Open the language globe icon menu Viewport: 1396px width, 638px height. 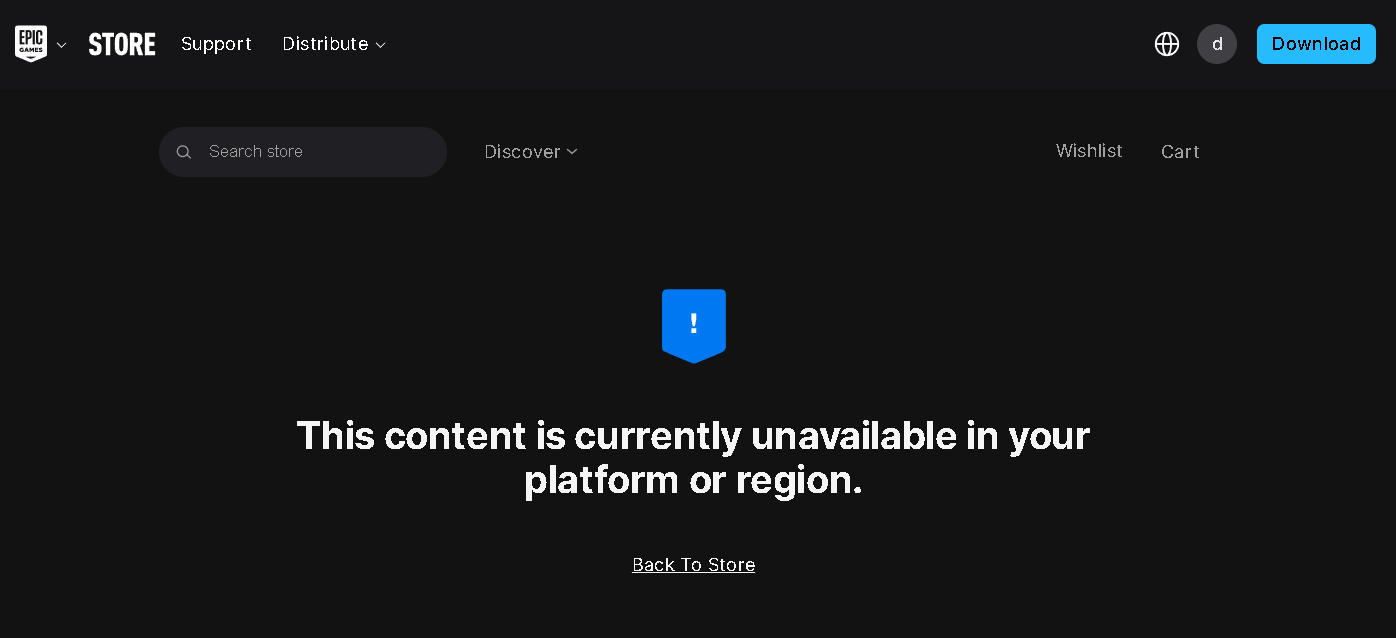pyautogui.click(x=1167, y=44)
